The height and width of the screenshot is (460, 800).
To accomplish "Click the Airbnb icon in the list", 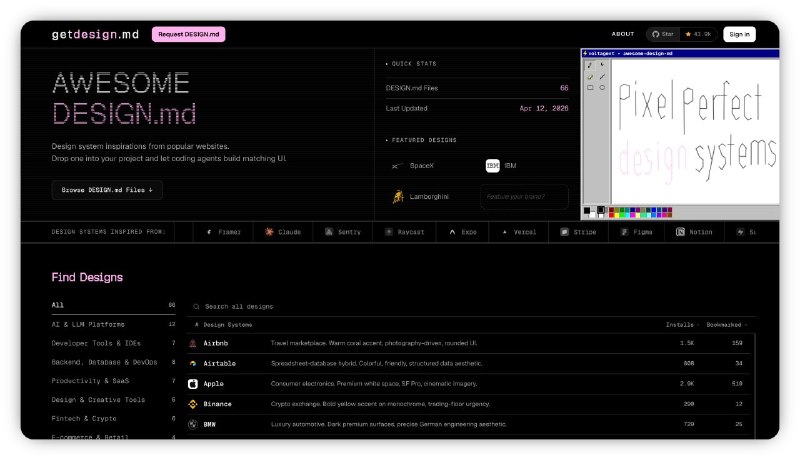I will 193,343.
